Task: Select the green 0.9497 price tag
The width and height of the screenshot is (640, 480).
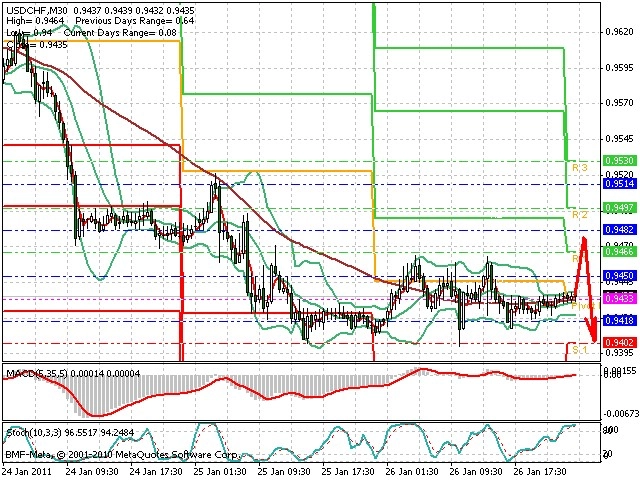Action: (620, 208)
